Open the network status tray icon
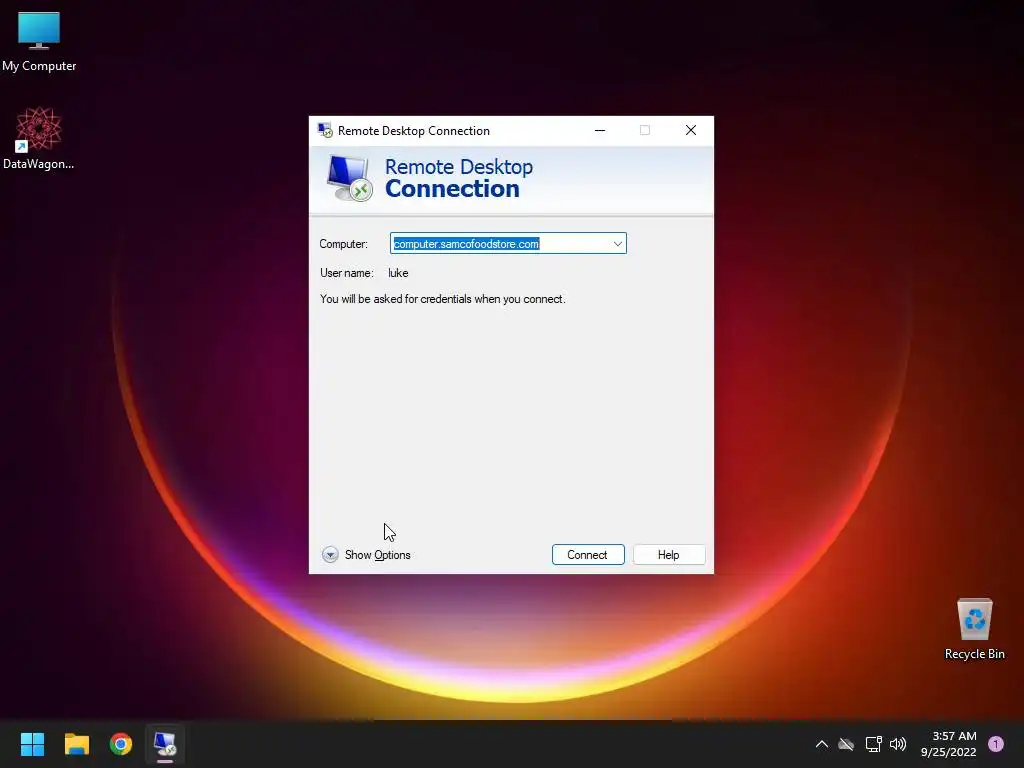 (873, 744)
